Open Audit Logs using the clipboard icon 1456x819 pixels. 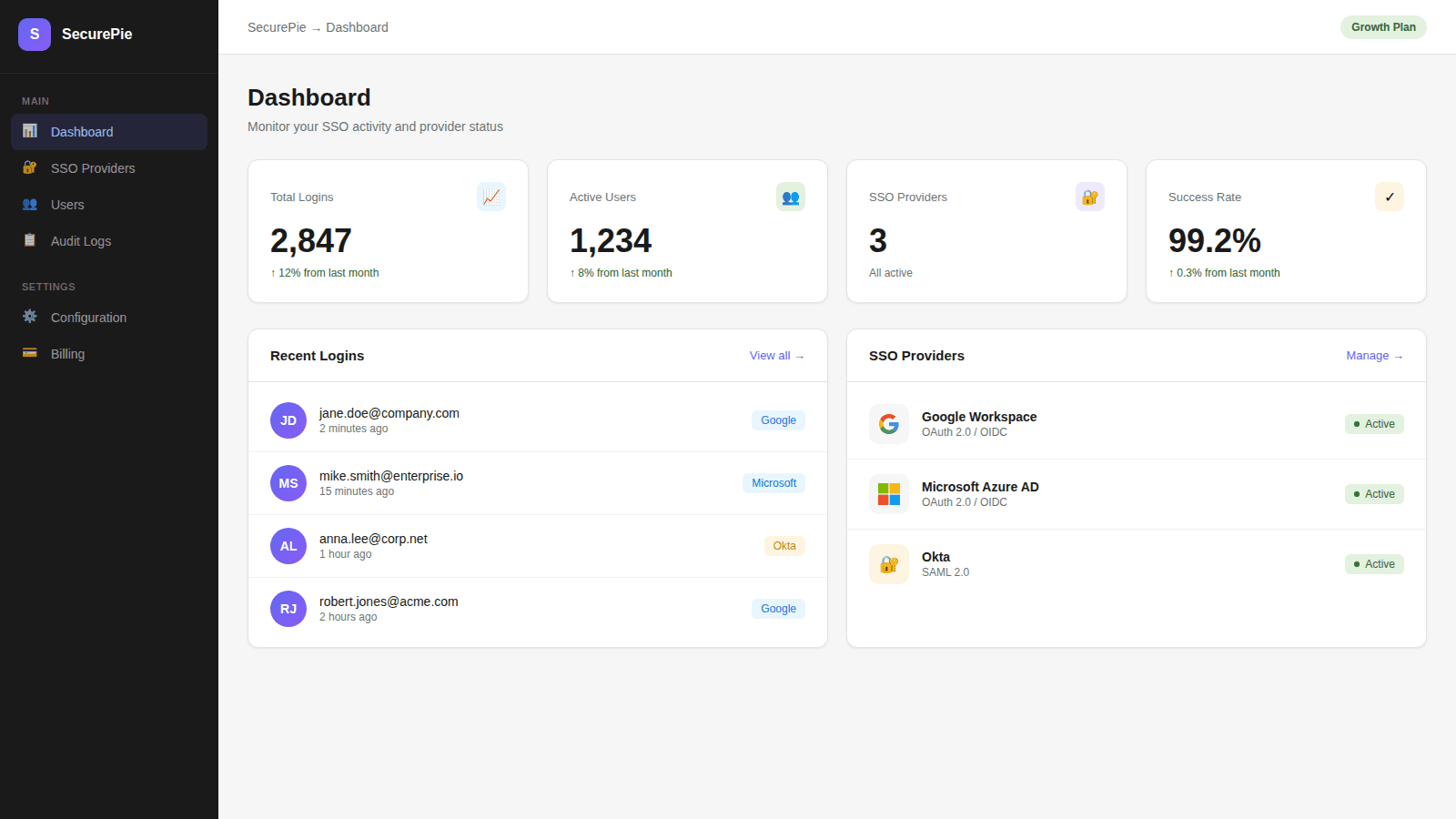pos(29,240)
